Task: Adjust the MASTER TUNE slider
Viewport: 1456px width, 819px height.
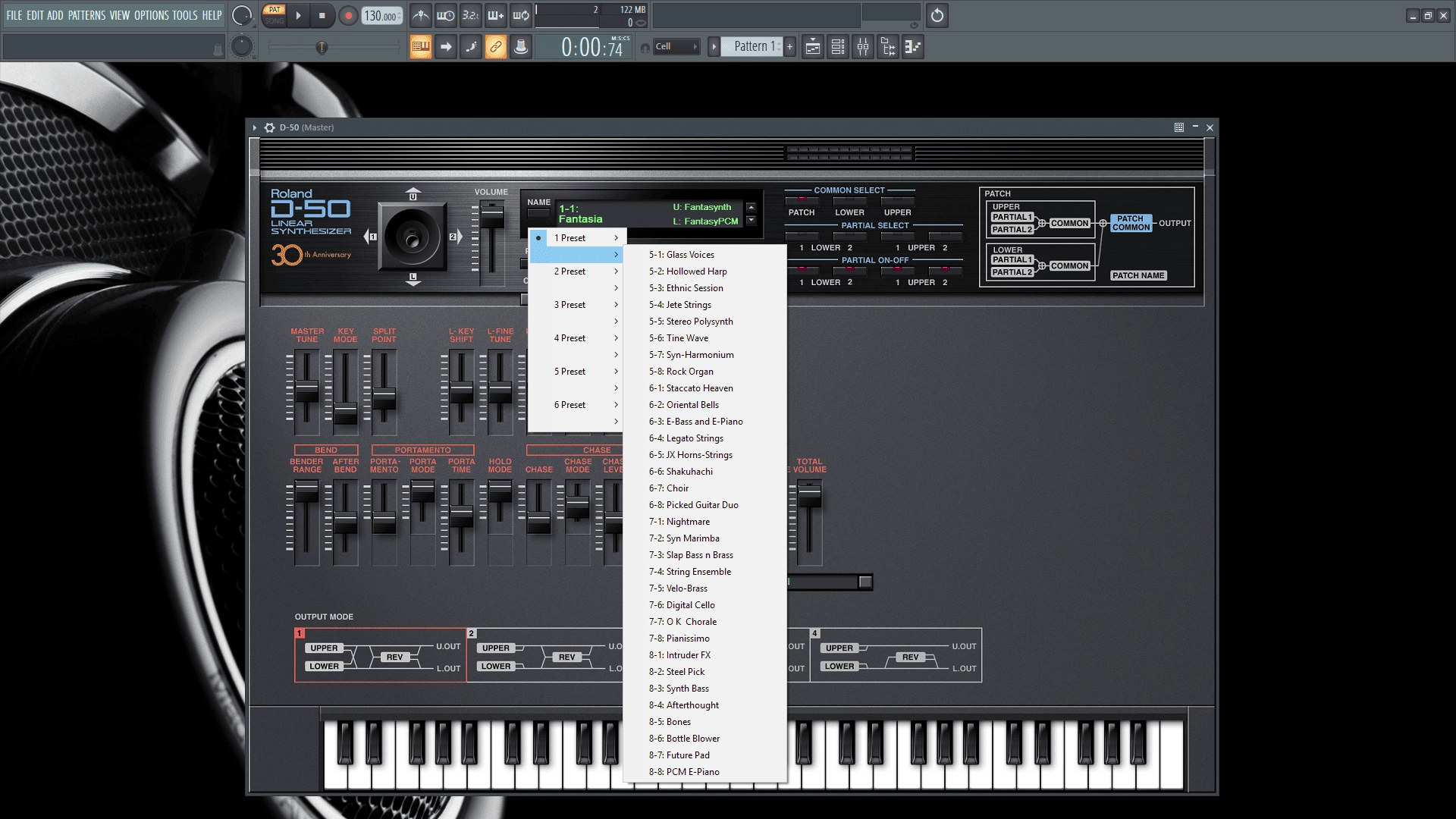Action: [x=307, y=392]
